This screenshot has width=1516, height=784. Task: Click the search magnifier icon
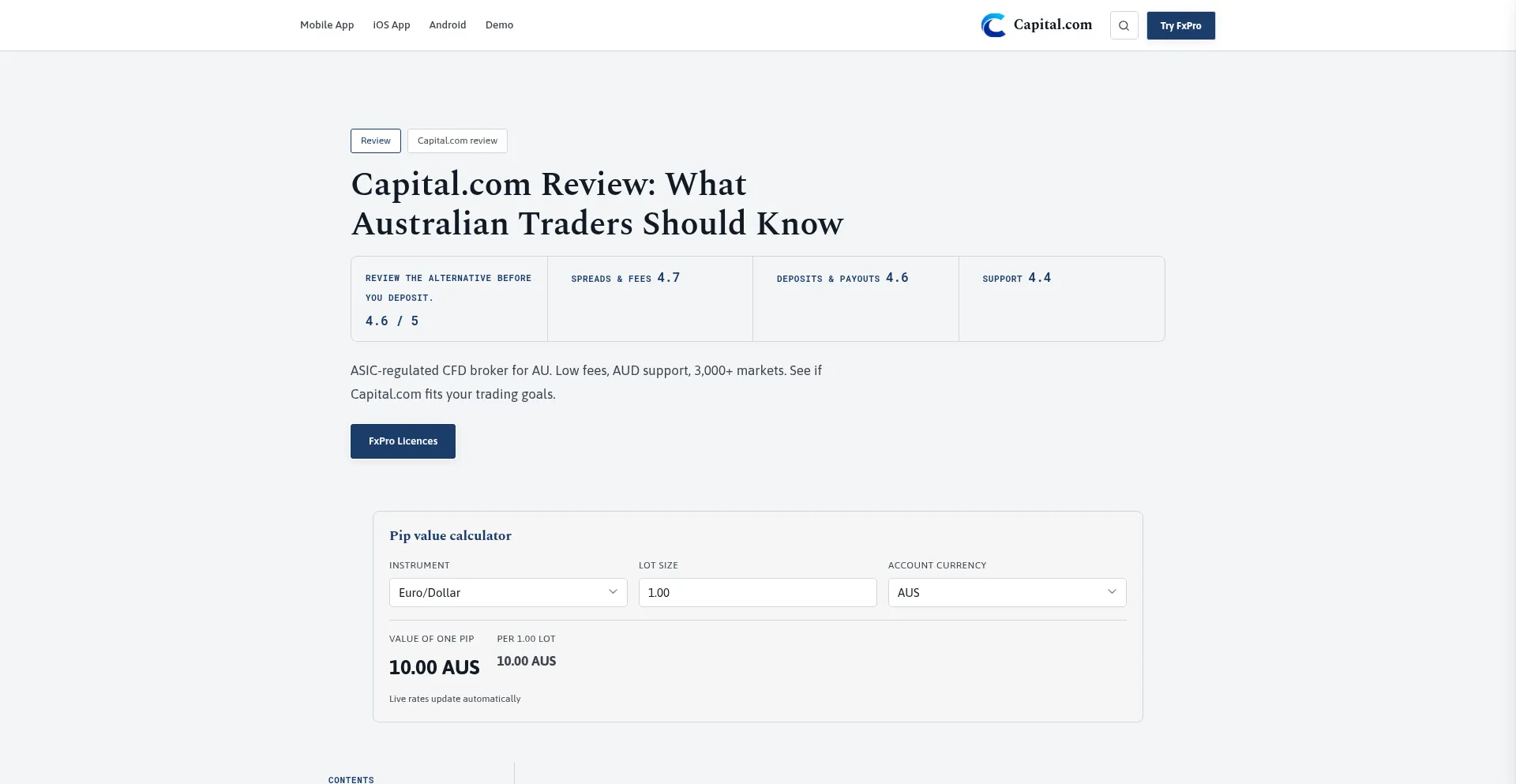(x=1124, y=25)
